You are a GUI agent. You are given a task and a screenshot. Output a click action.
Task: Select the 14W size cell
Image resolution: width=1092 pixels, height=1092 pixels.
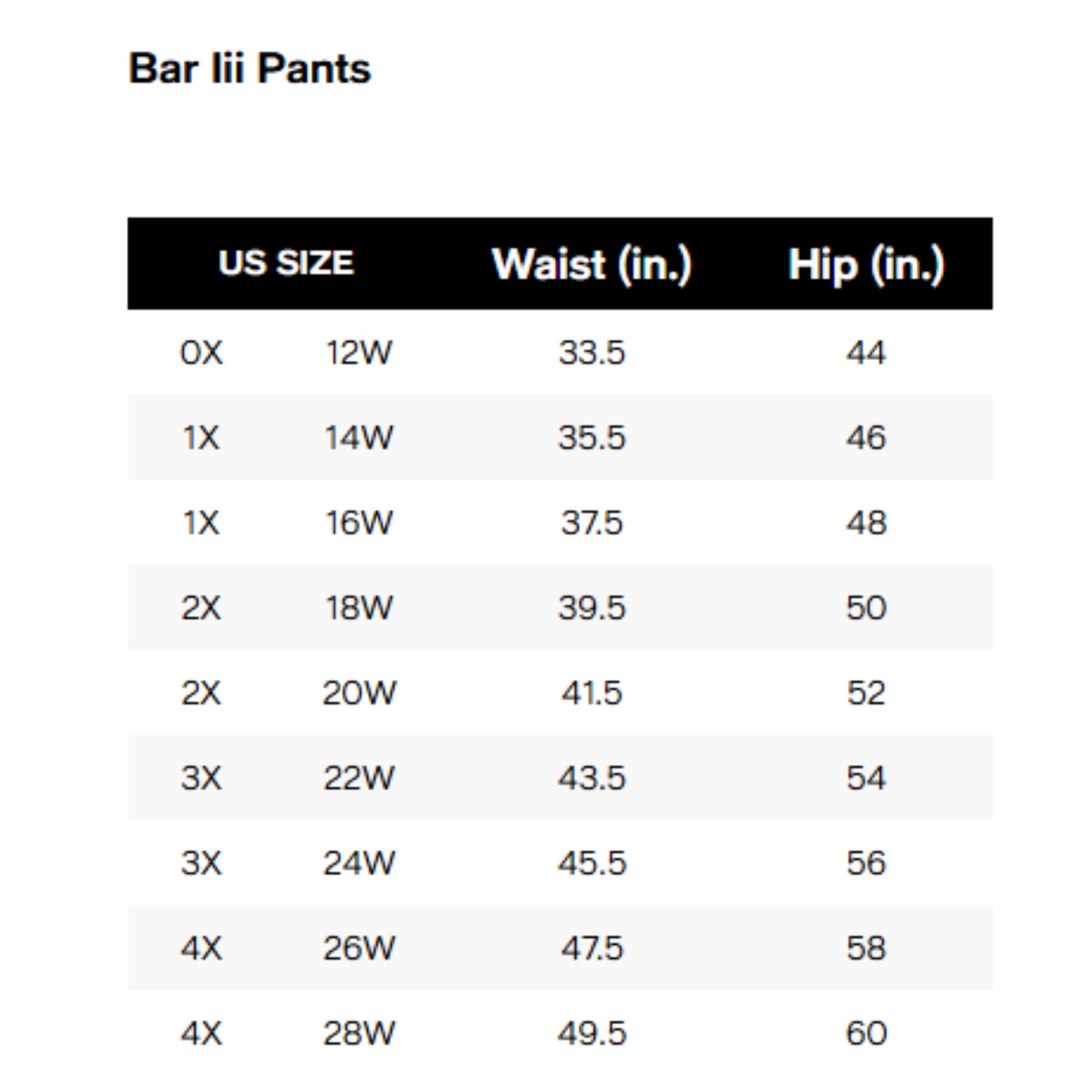pyautogui.click(x=359, y=437)
